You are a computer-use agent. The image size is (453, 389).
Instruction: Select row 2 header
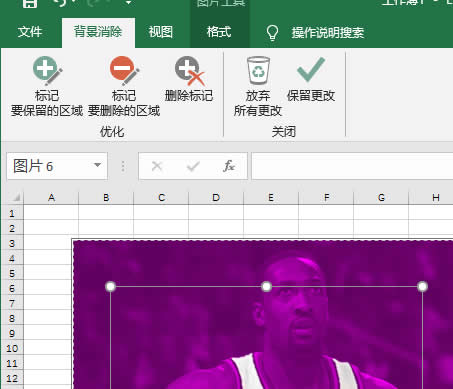[x=12, y=228]
